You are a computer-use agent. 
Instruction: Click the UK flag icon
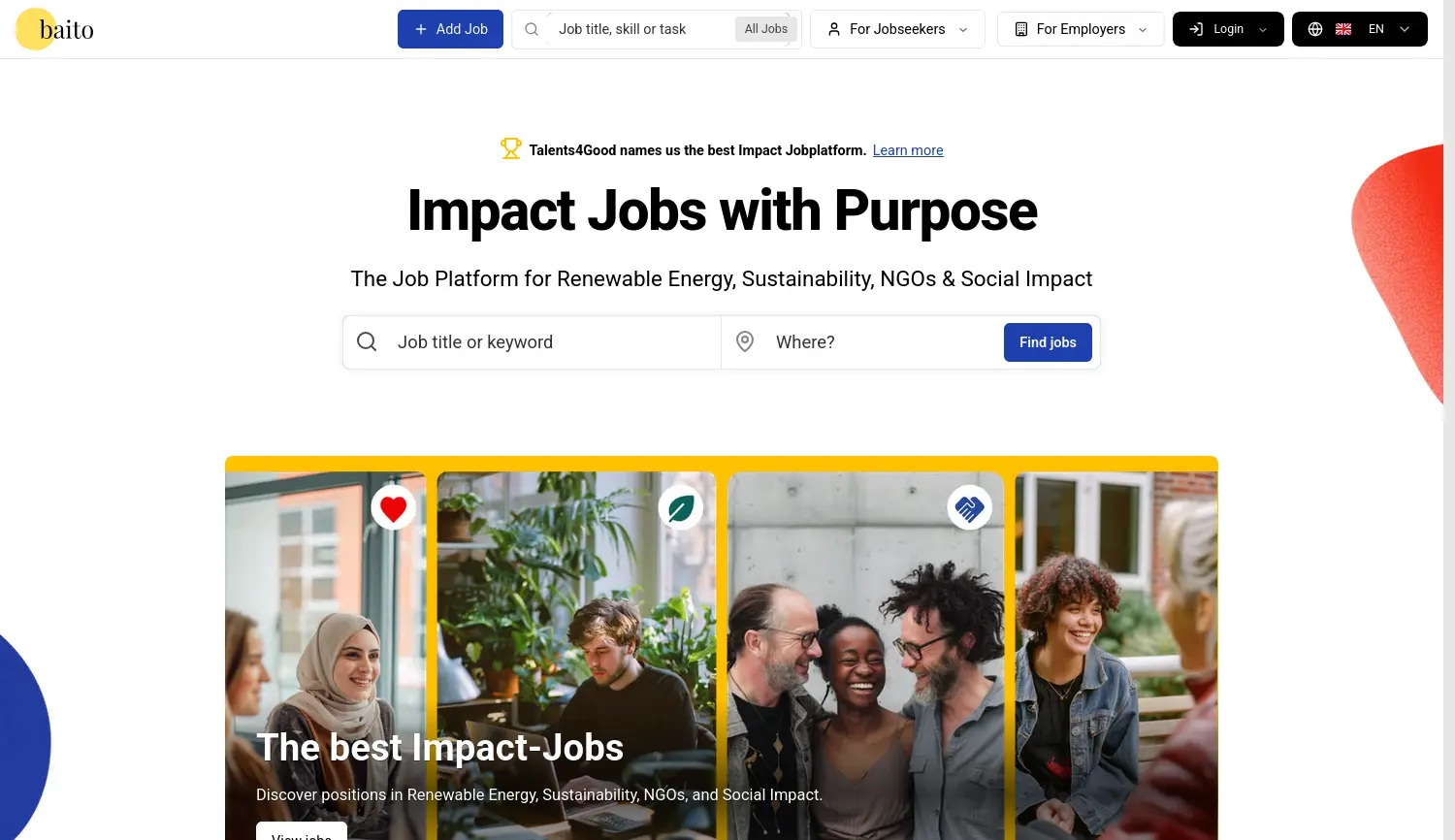(x=1343, y=29)
